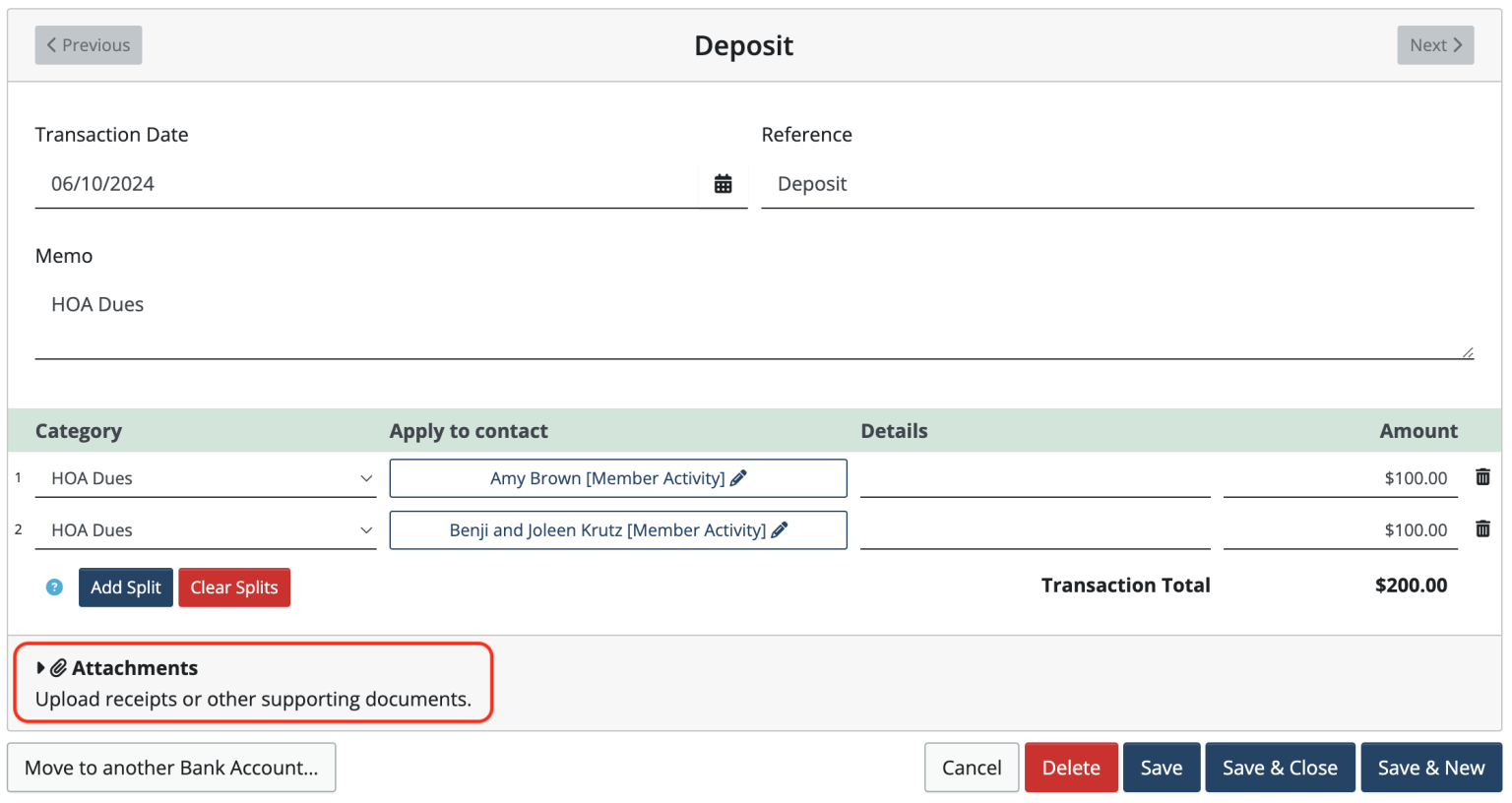The width and height of the screenshot is (1512, 803).
Task: Click the paperclip Attachments icon
Action: coord(60,667)
